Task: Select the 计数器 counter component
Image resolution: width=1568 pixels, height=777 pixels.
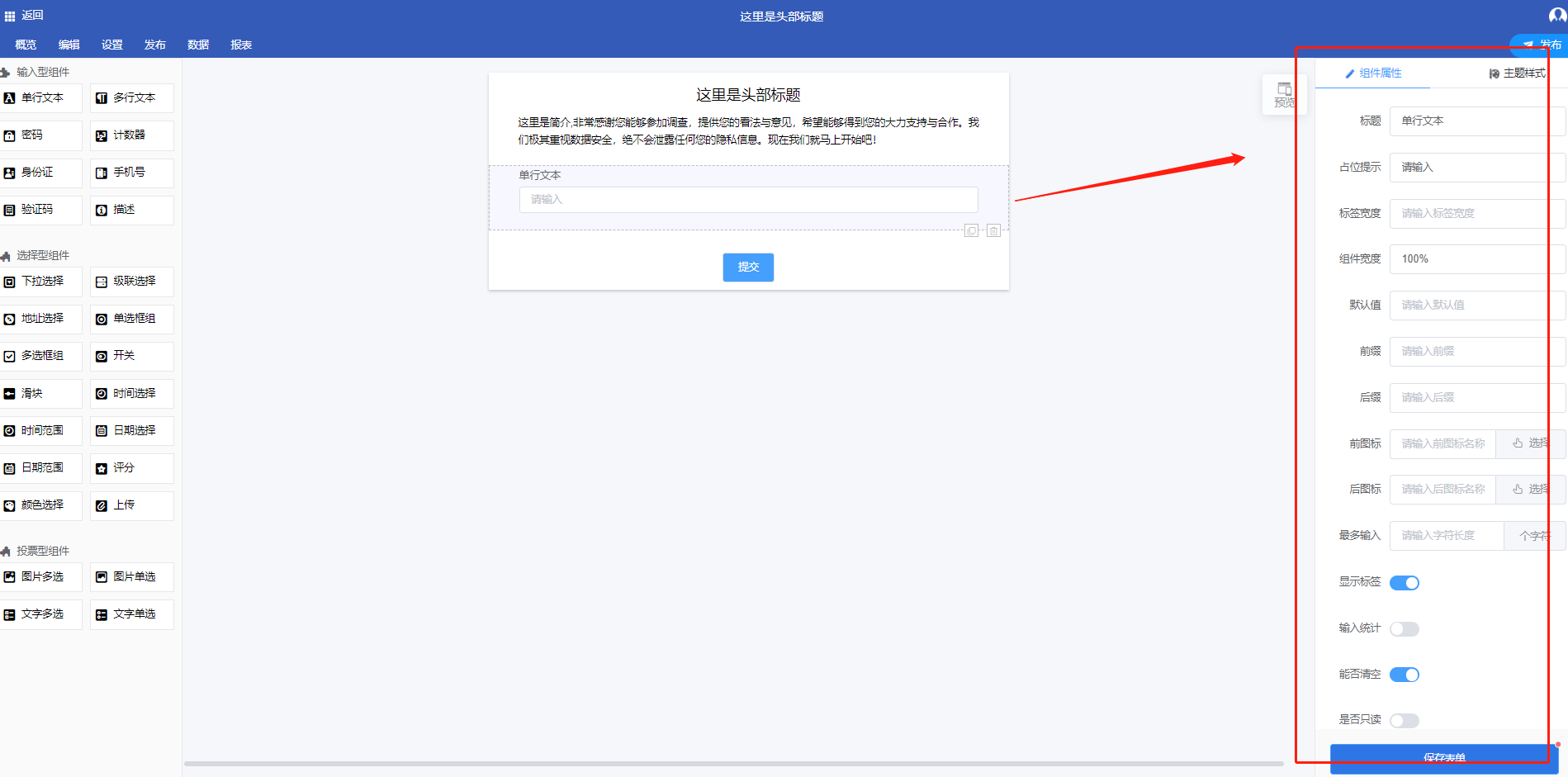Action: (x=132, y=135)
